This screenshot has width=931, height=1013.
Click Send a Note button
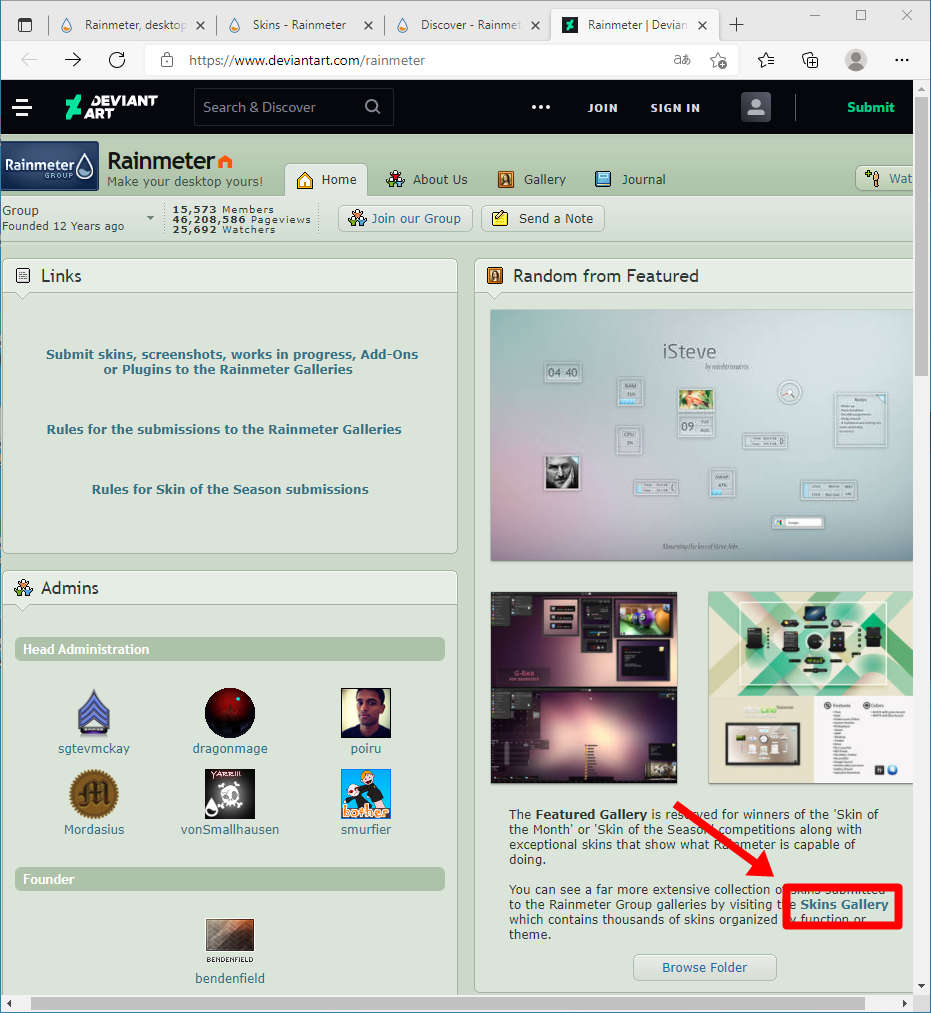click(543, 218)
